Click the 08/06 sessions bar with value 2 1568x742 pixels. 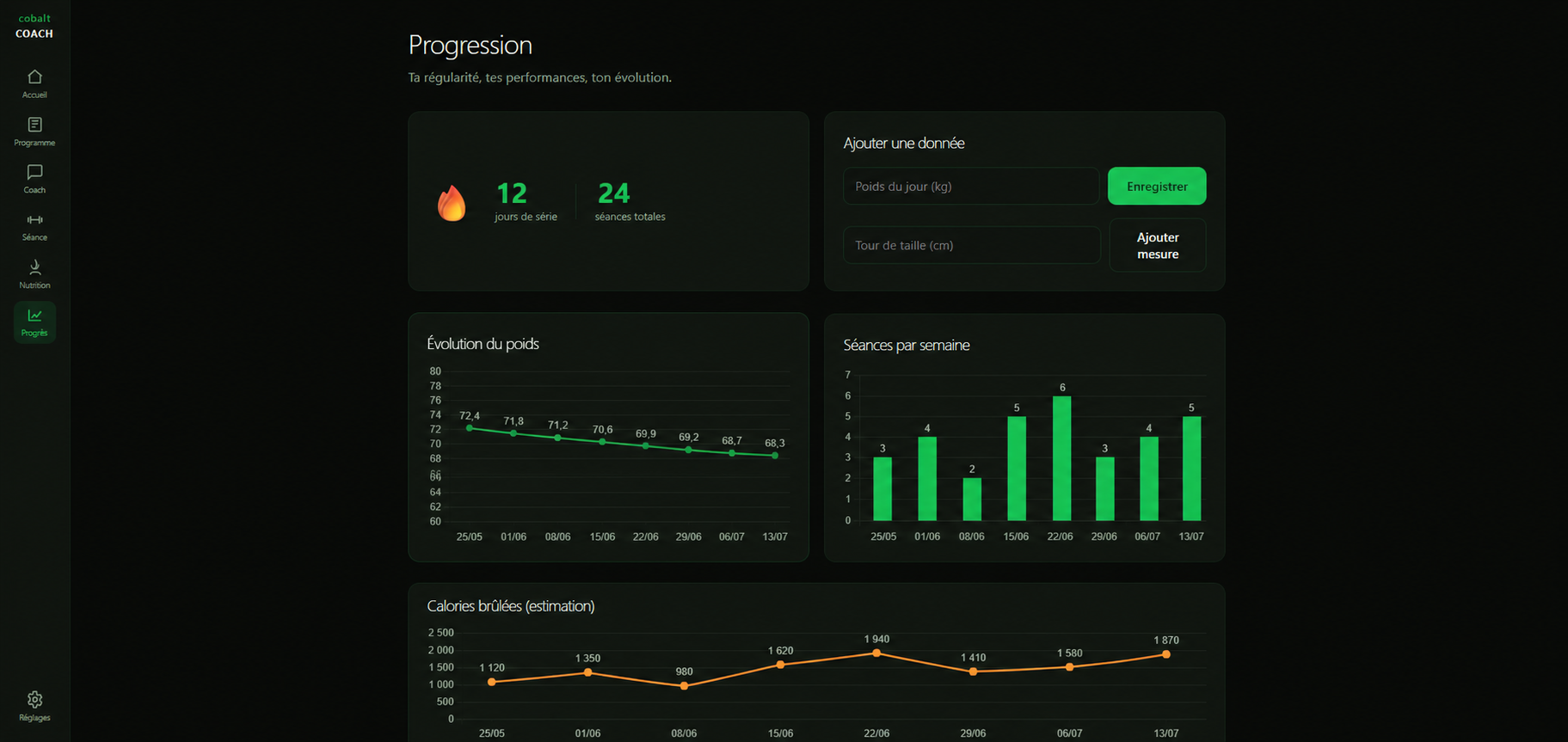(972, 500)
